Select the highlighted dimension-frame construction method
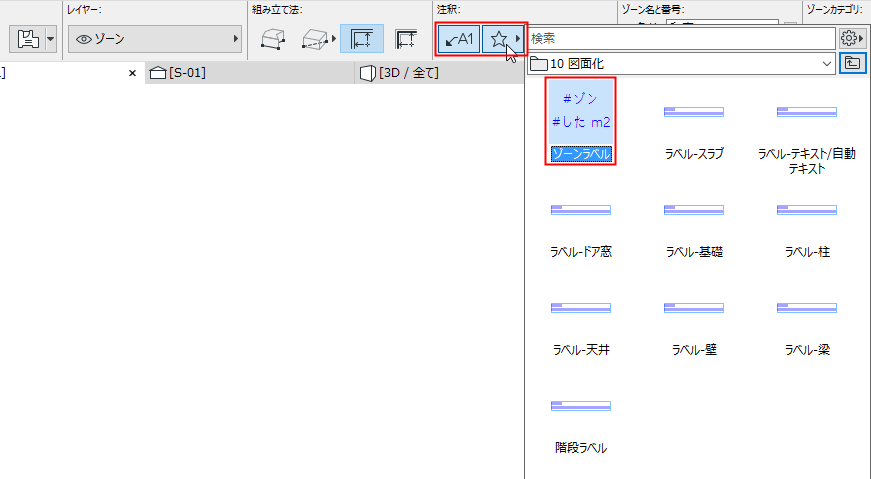871x479 pixels. pos(362,39)
